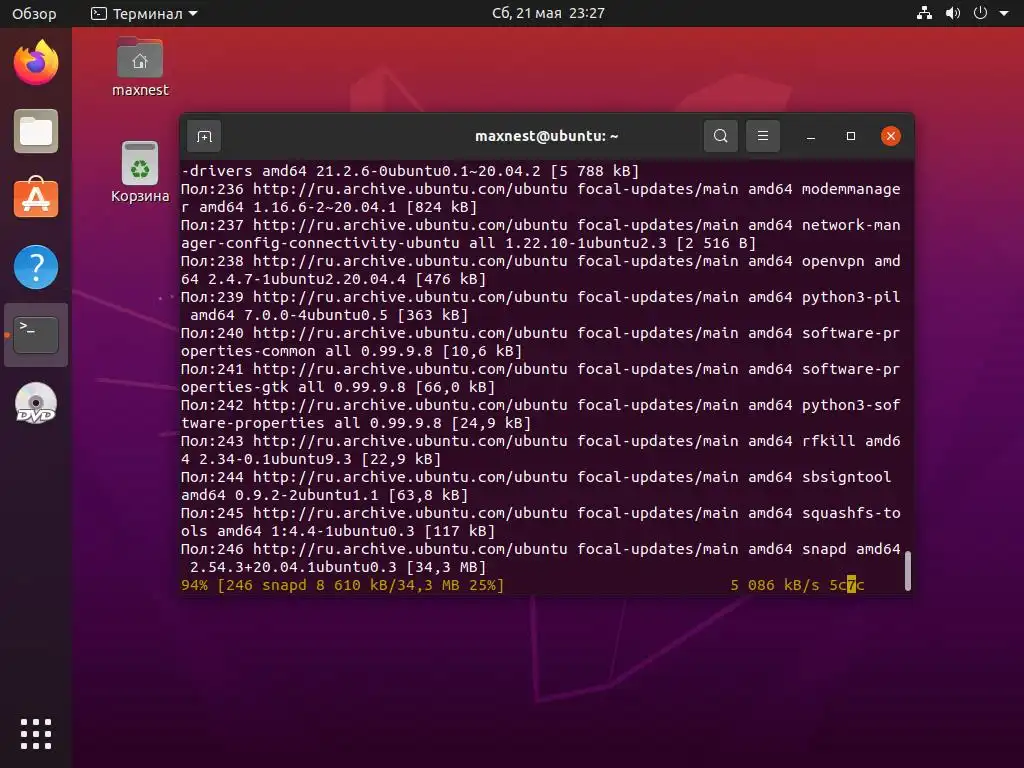
Task: Open the maxnest home folder on the desktop
Action: click(x=140, y=67)
